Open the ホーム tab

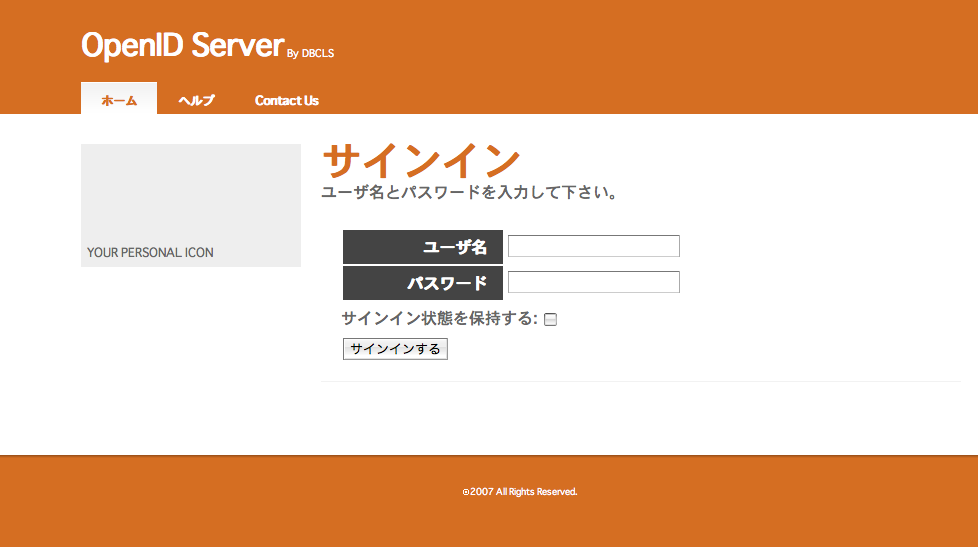pos(119,99)
